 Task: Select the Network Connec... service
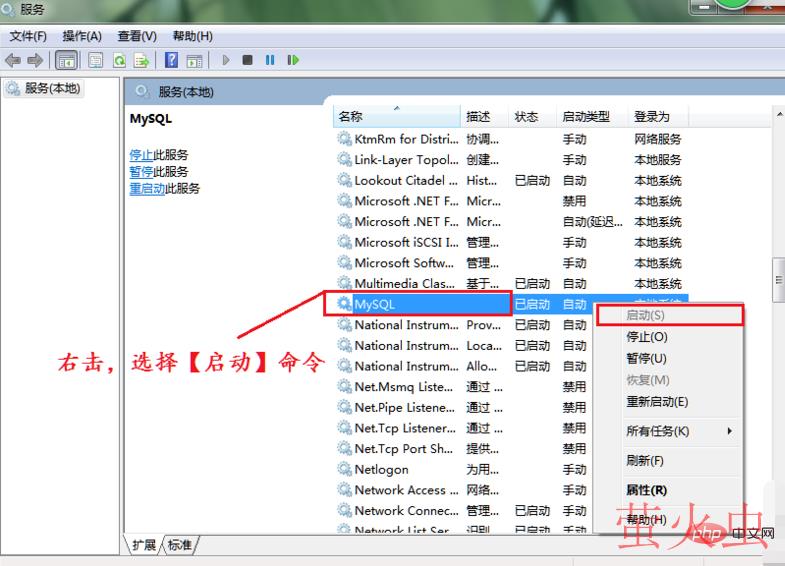(x=463, y=510)
